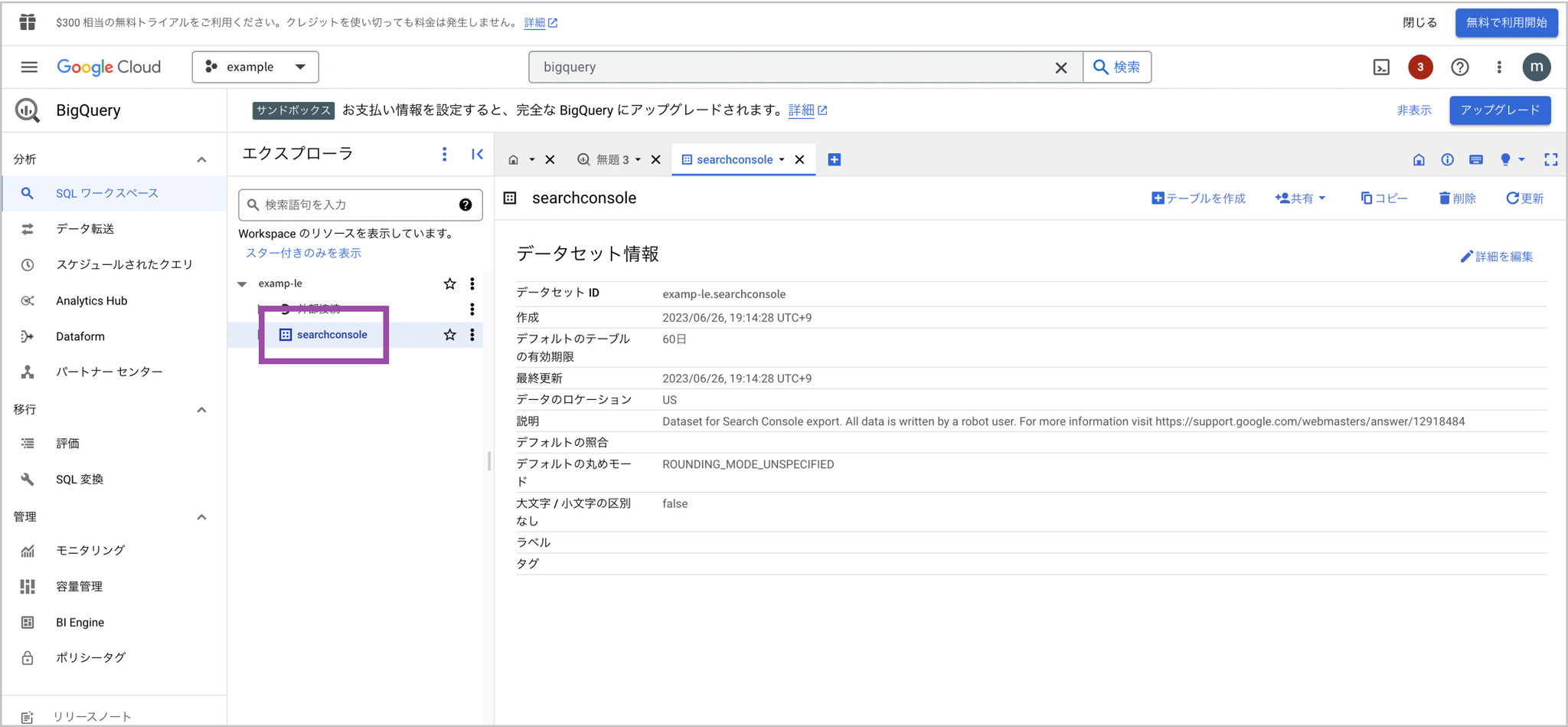The image size is (1568, 727).
Task: Star the searchconsole dataset
Action: pyautogui.click(x=449, y=335)
